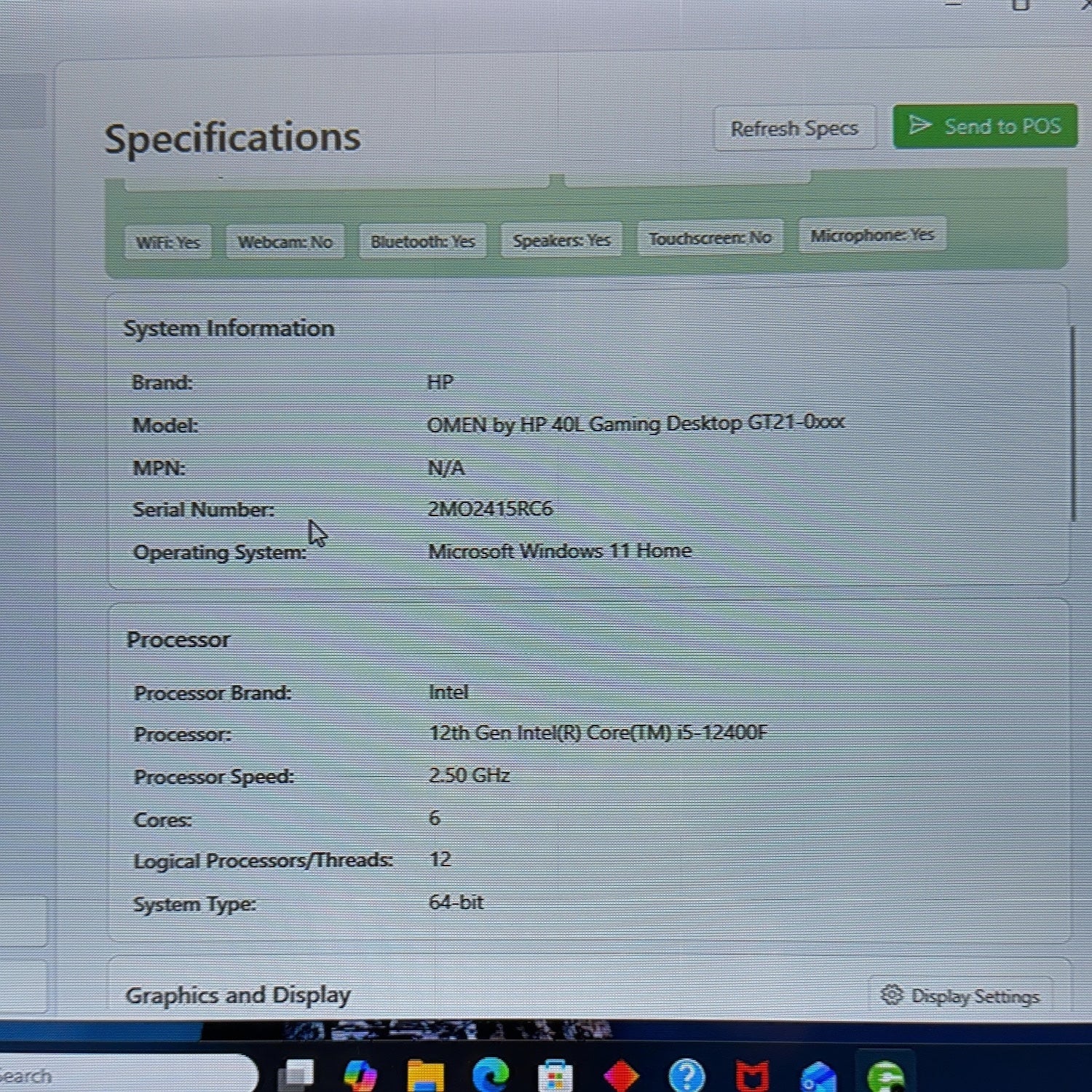Open Microsoft Edge from the taskbar
The width and height of the screenshot is (1092, 1092).
(491, 1075)
